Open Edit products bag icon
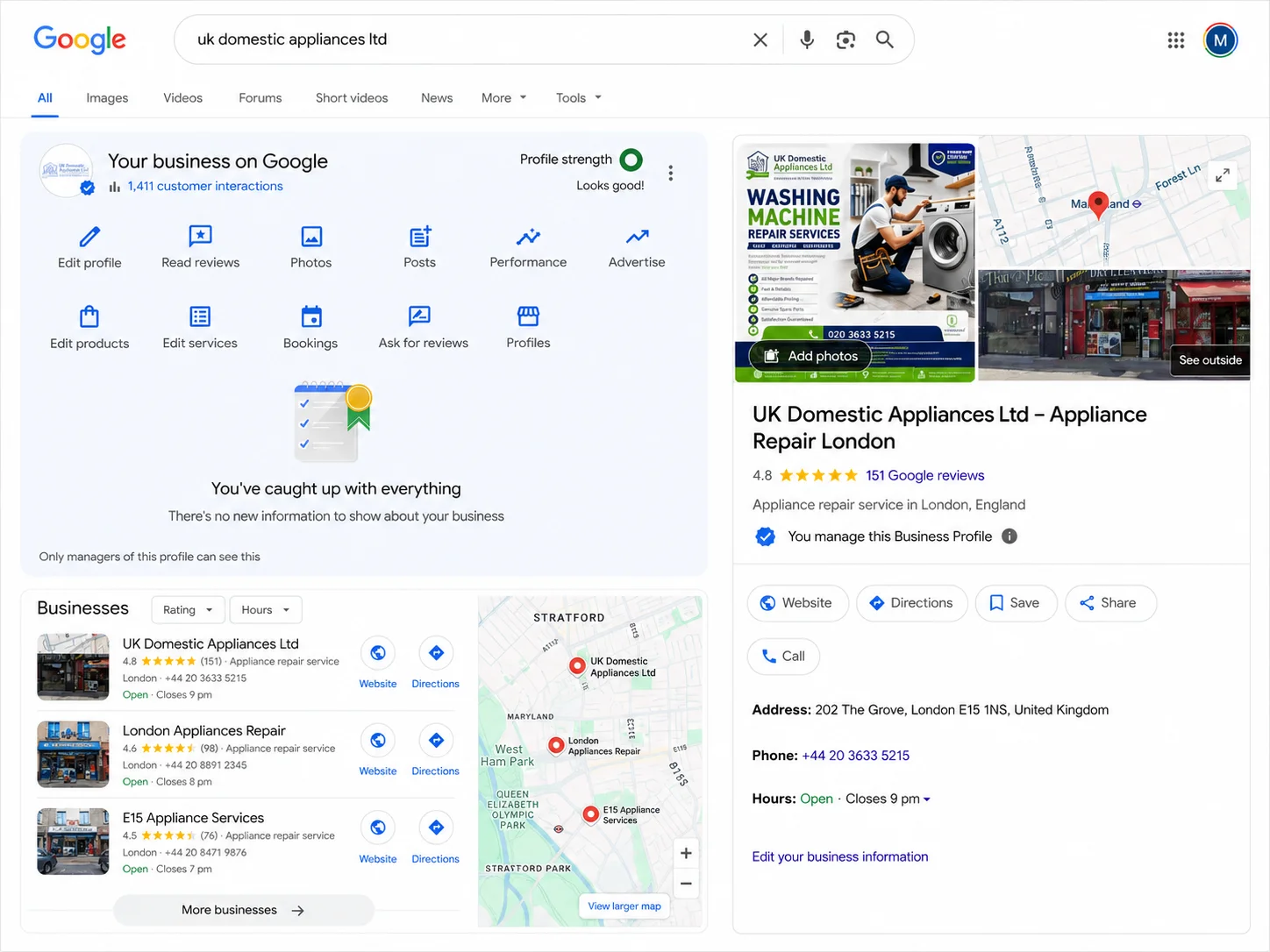The width and height of the screenshot is (1270, 952). click(89, 316)
